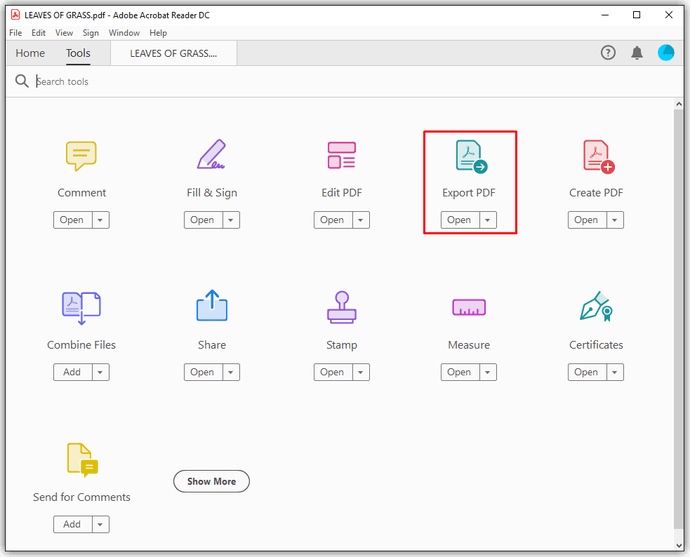Click the Edit PDF tool icon
Viewport: 690px width, 557px height.
[342, 155]
